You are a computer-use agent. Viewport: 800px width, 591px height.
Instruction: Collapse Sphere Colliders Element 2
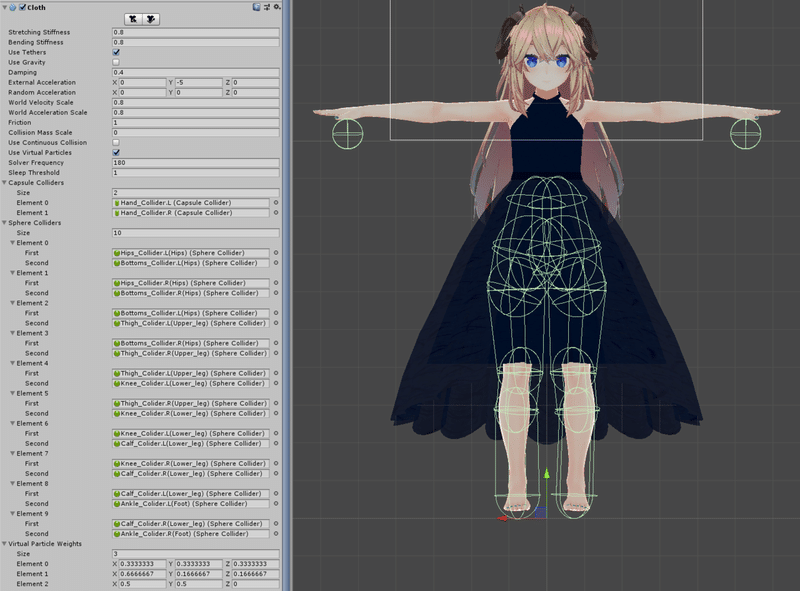(x=13, y=303)
